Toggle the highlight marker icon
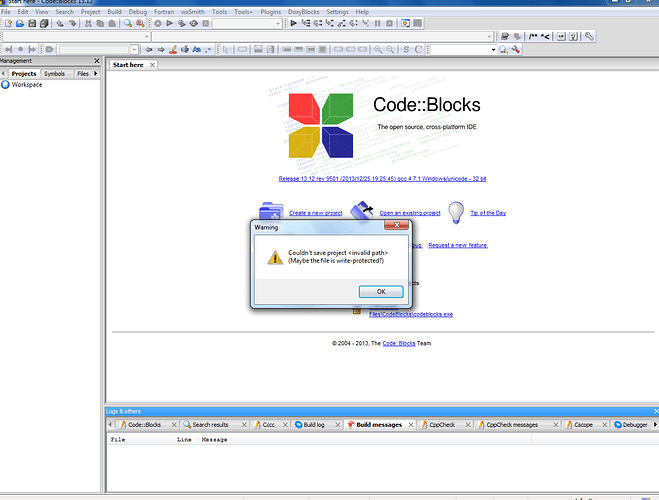 (173, 50)
